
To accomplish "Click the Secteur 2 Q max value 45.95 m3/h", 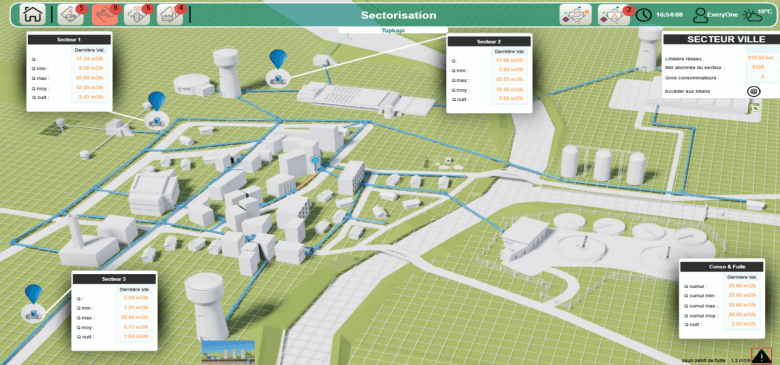I will coord(508,80).
